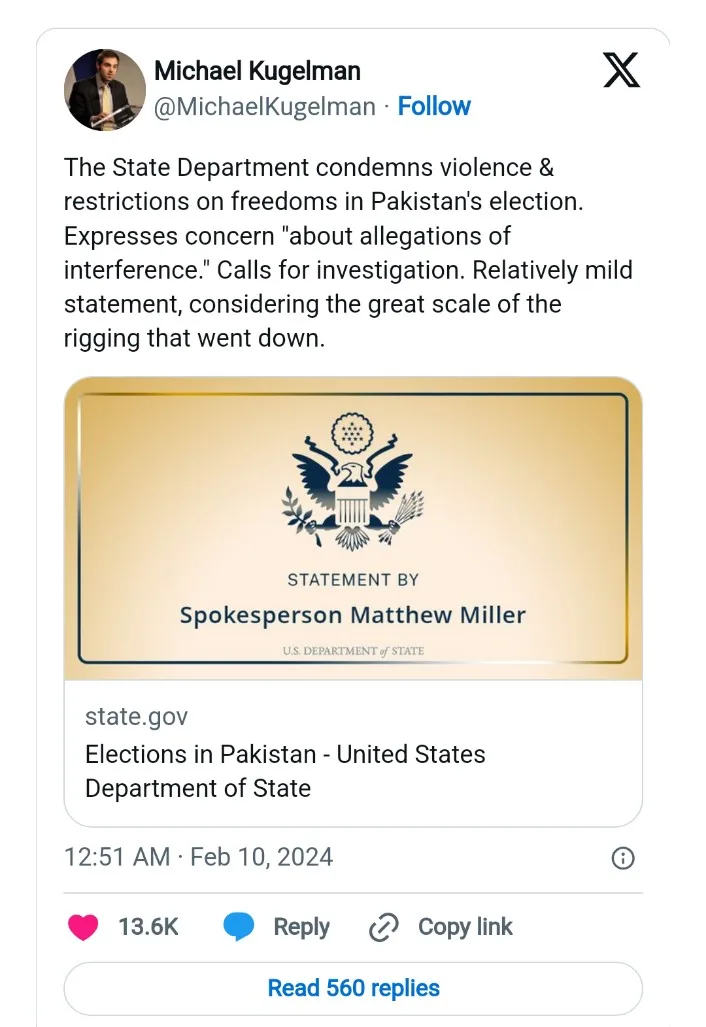Click the X logo icon

621,71
